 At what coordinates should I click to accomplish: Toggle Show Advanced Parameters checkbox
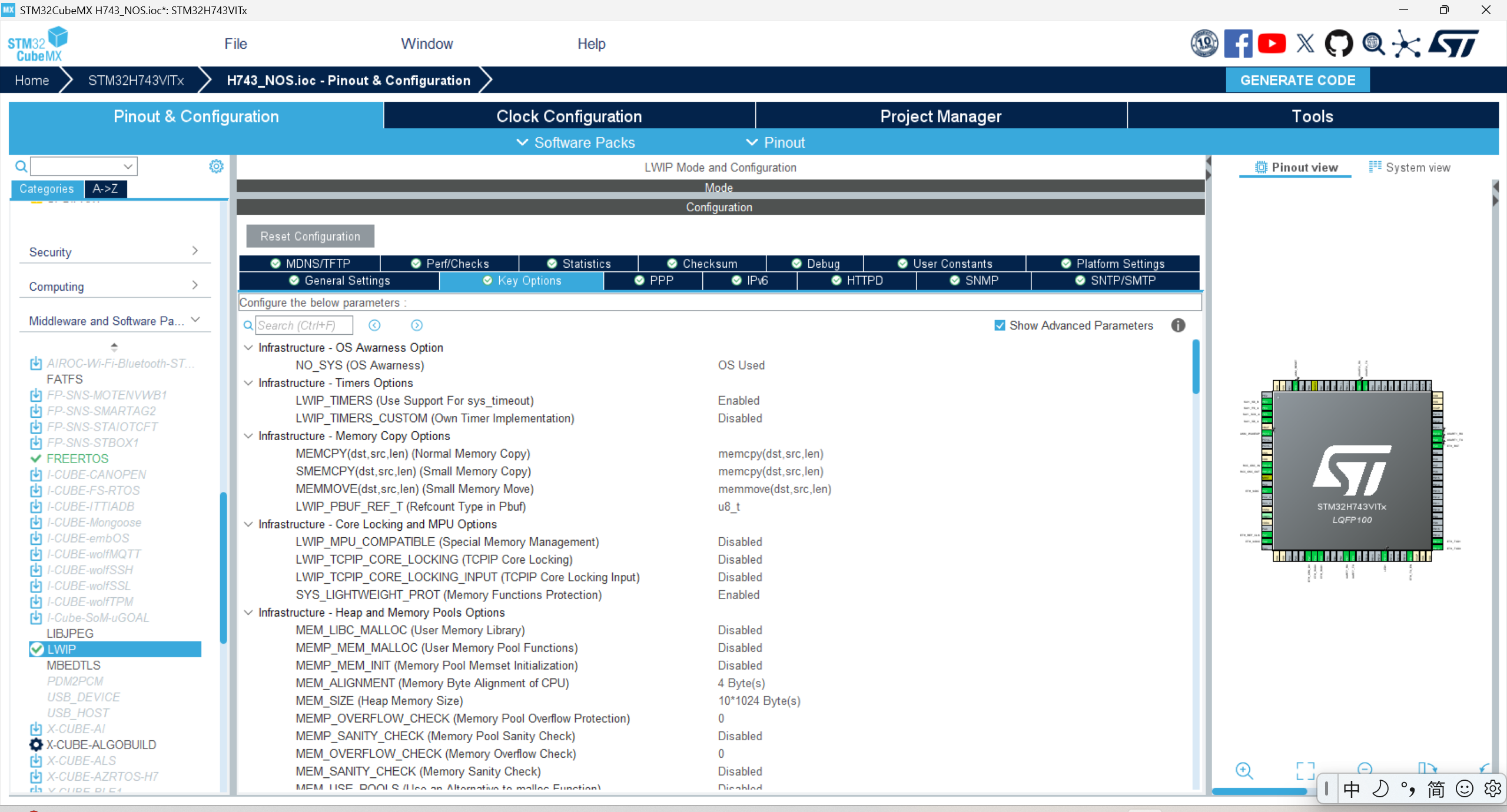point(1000,325)
